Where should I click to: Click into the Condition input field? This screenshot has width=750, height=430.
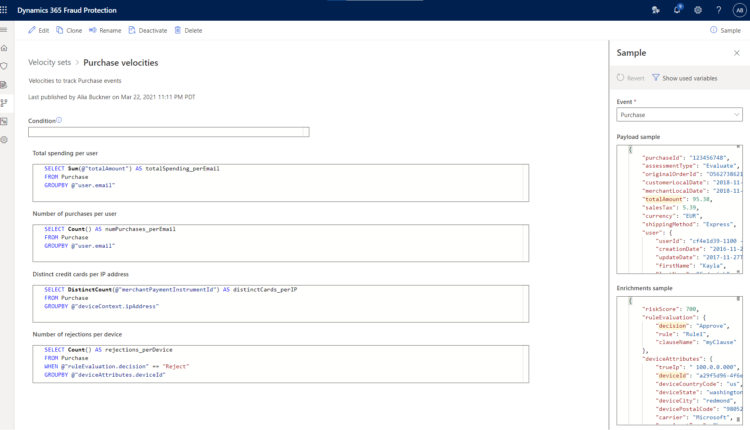click(x=168, y=132)
